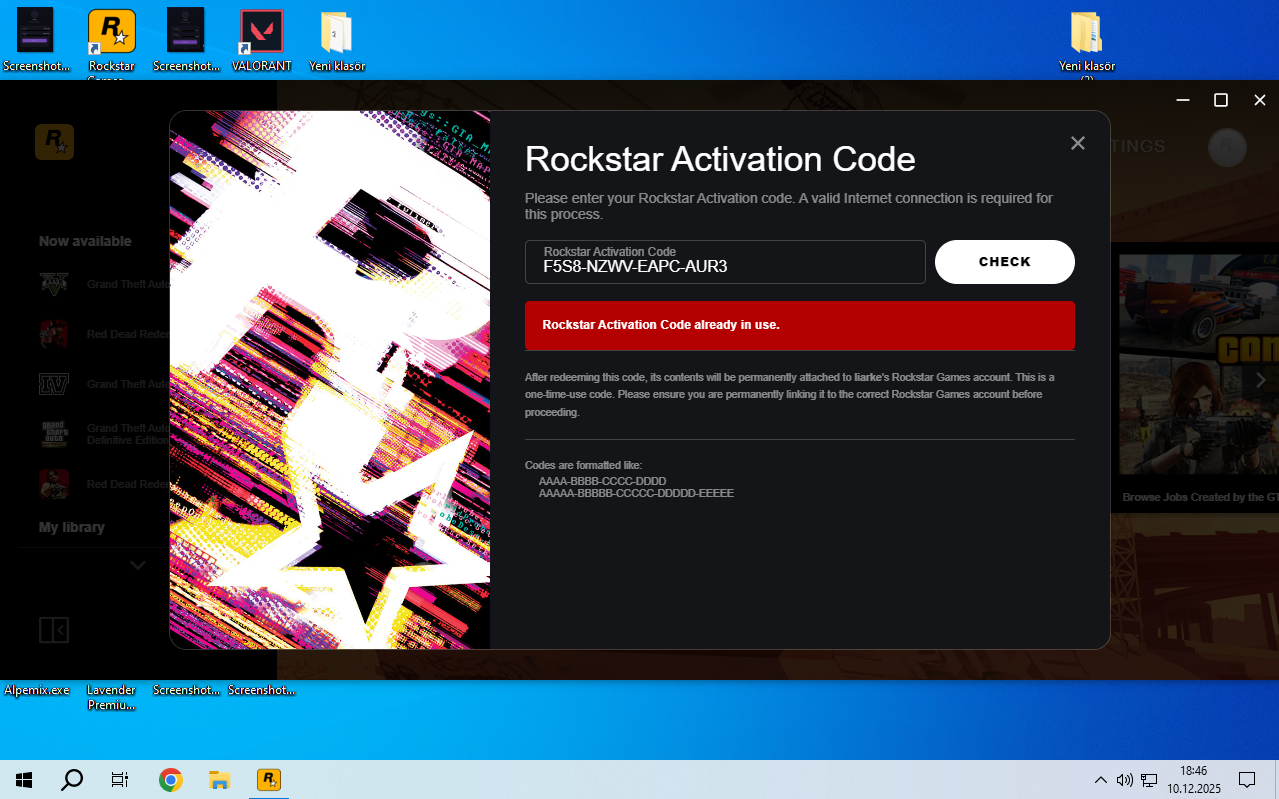Open the profile avatar in launcher header

pos(1227,147)
